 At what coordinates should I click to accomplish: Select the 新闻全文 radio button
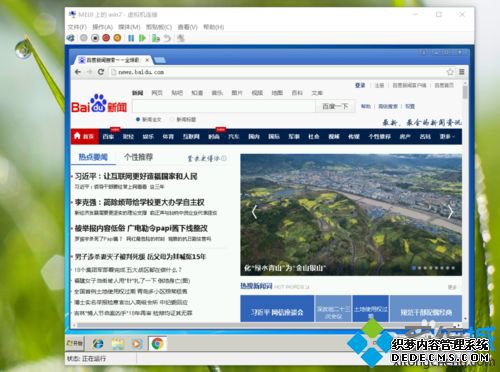pos(138,119)
